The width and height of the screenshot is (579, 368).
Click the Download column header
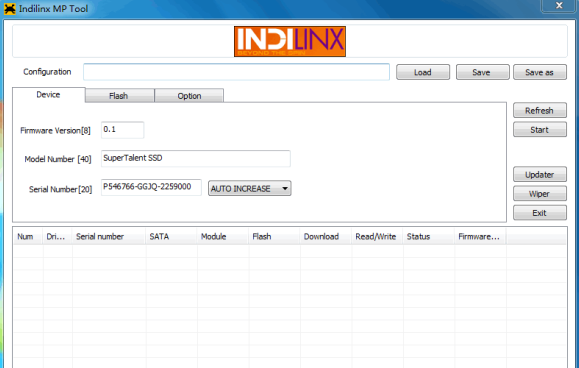[x=326, y=237]
